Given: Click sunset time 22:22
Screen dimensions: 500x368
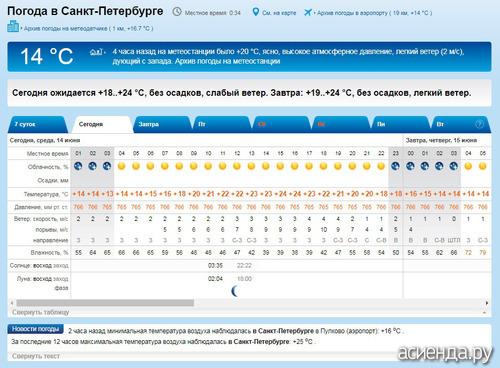Looking at the screenshot, I should click(x=244, y=266).
